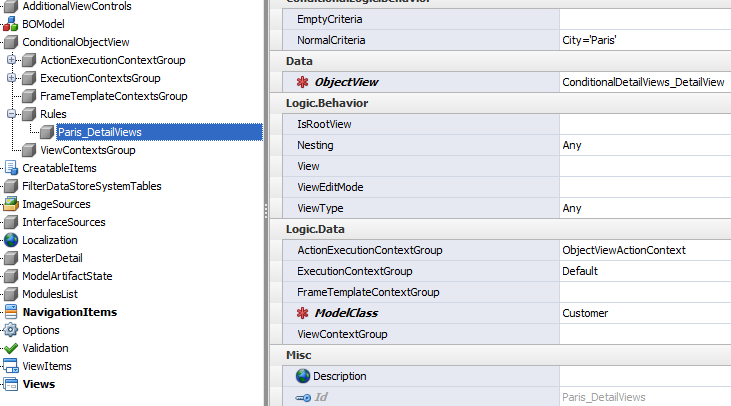Select the Paris_DetailViews rule item
Image resolution: width=731 pixels, height=406 pixels.
(x=99, y=132)
